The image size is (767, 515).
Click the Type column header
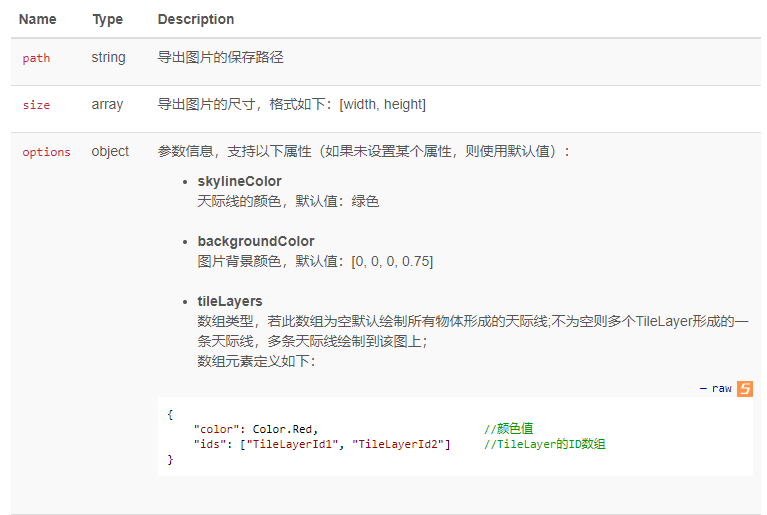pyautogui.click(x=108, y=19)
